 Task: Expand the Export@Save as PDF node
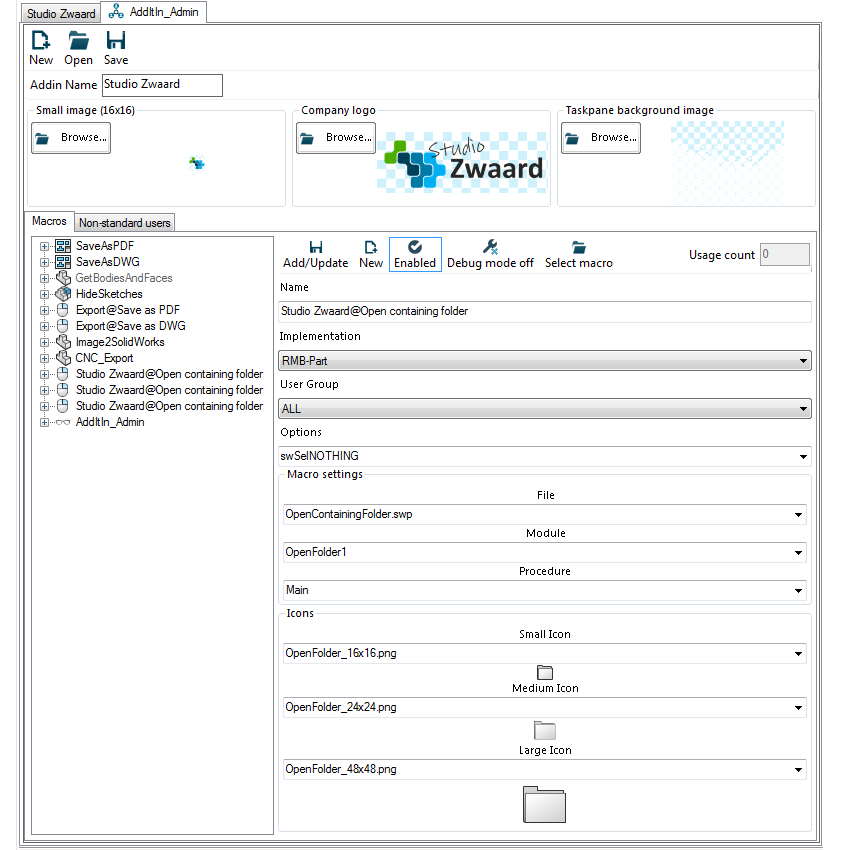(44, 310)
